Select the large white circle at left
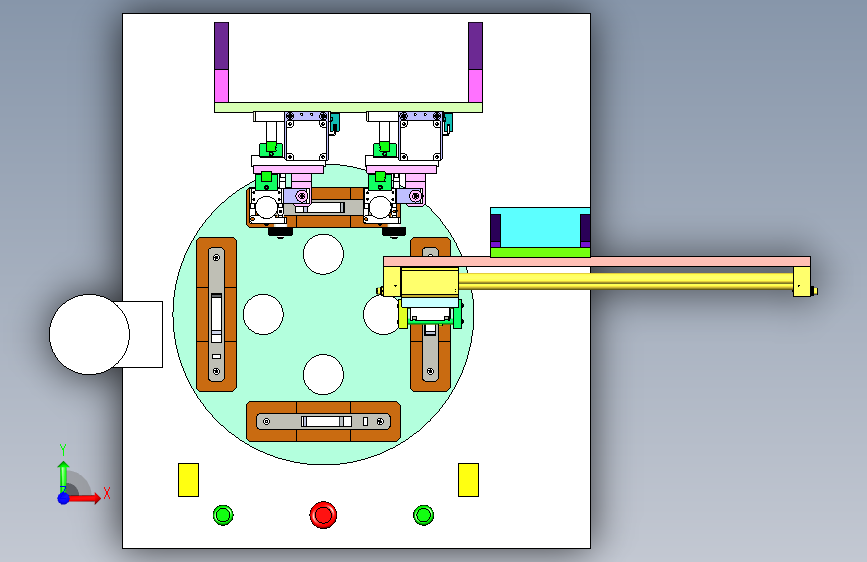The height and width of the screenshot is (562, 867). coord(90,334)
